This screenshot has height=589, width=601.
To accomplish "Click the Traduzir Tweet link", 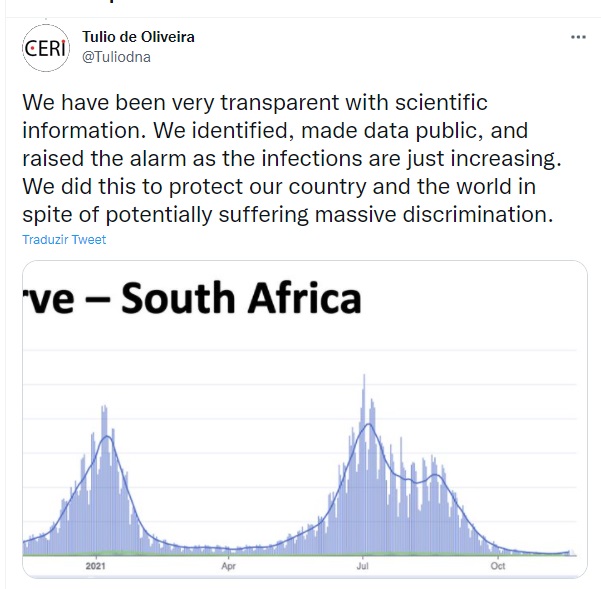I will [64, 240].
